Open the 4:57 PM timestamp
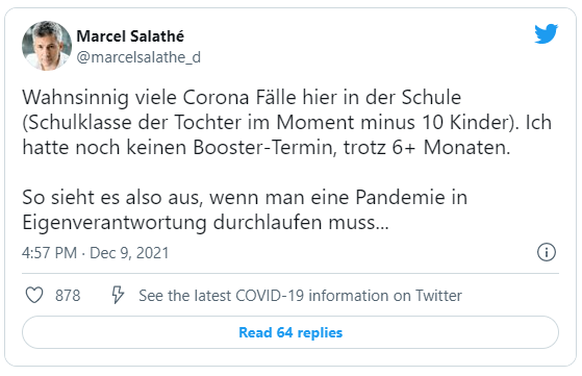 [x=49, y=253]
